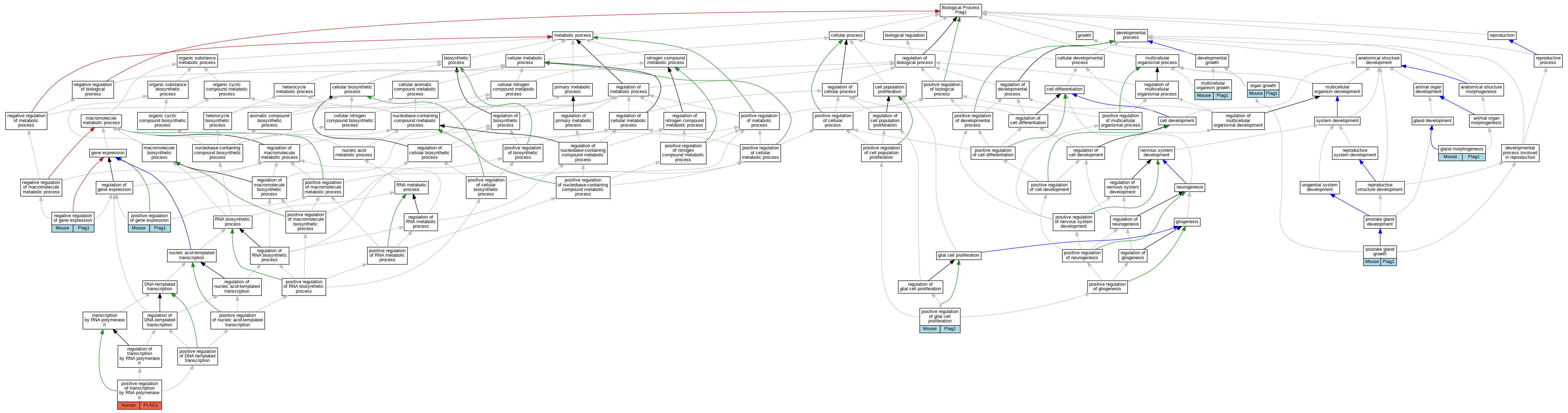The height and width of the screenshot is (413, 1568).
Task: Click the 'reproductive structure development' node
Action: [x=1380, y=187]
